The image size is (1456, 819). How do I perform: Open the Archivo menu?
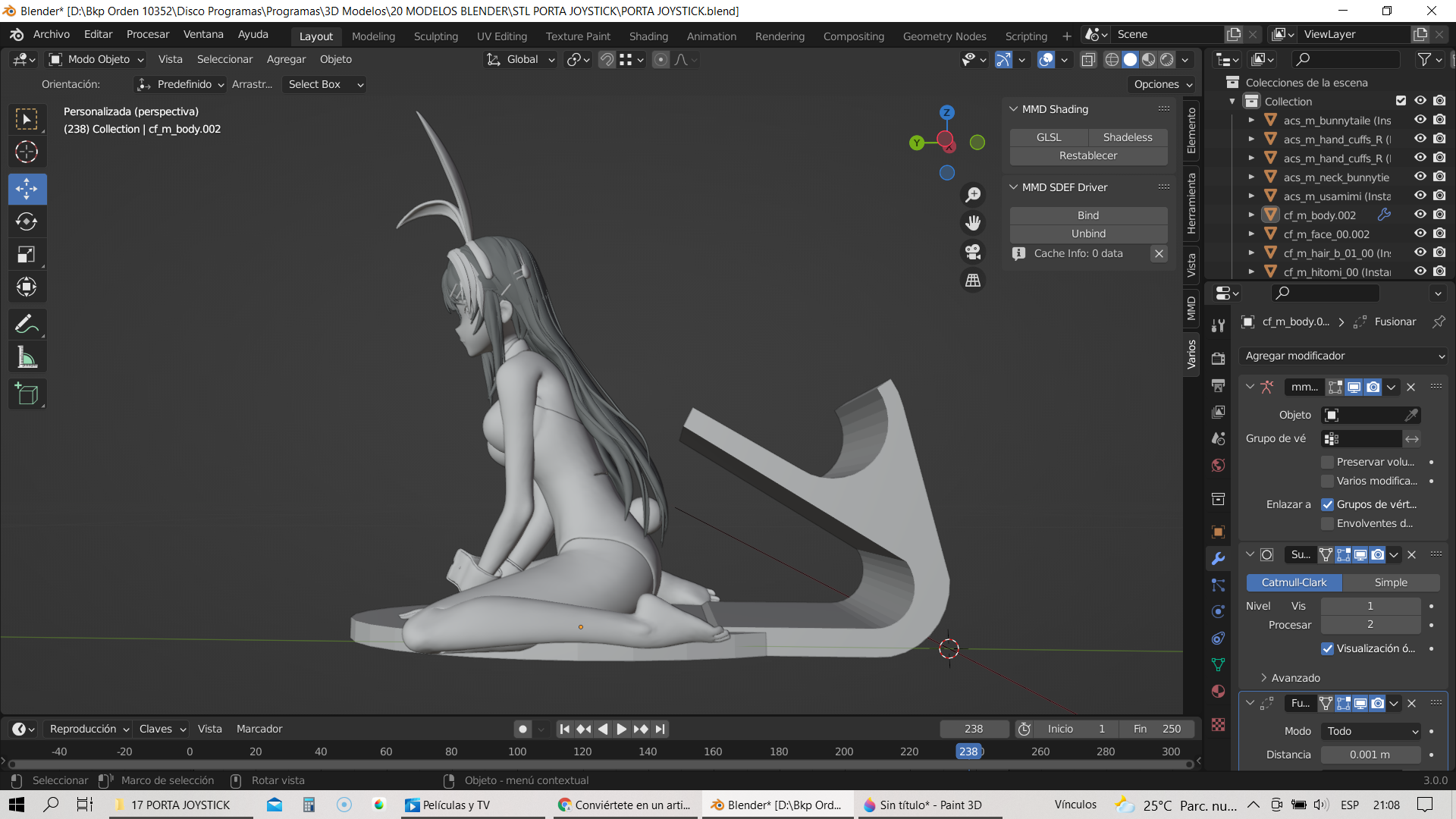[x=52, y=34]
